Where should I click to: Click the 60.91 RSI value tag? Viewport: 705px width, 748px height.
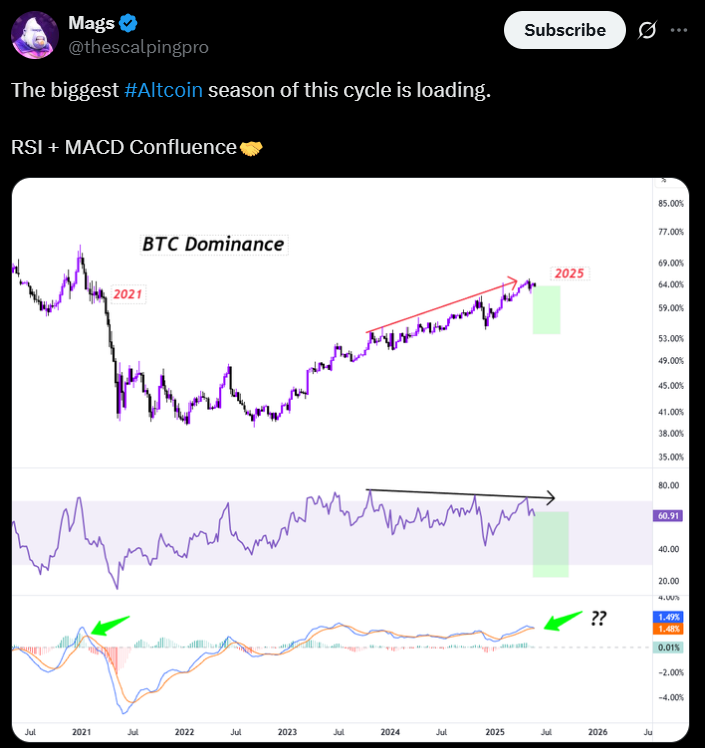point(668,516)
